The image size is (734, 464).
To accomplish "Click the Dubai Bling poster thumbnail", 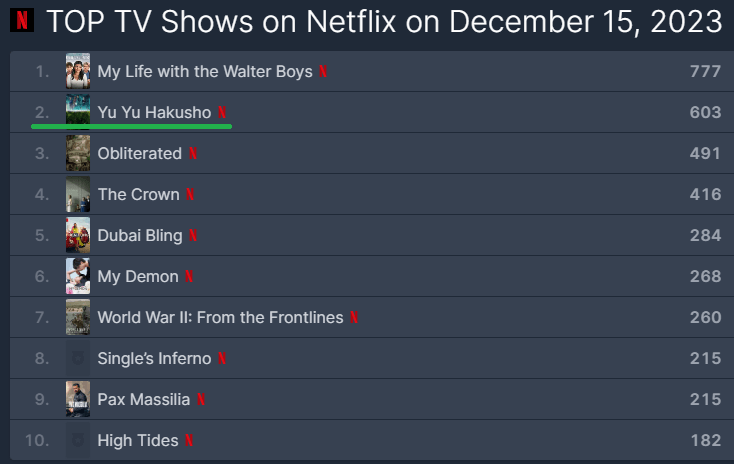I will 78,236.
